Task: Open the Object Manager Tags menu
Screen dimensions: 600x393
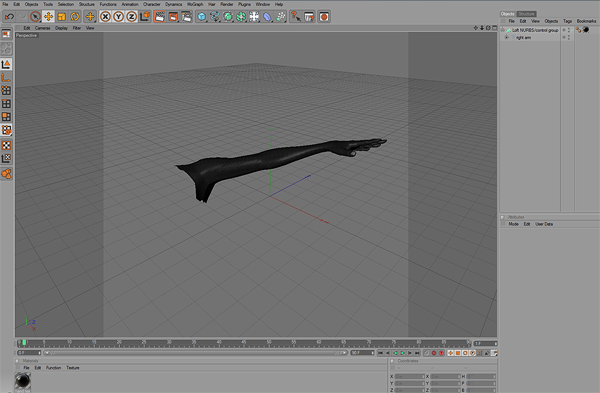Action: (x=567, y=21)
